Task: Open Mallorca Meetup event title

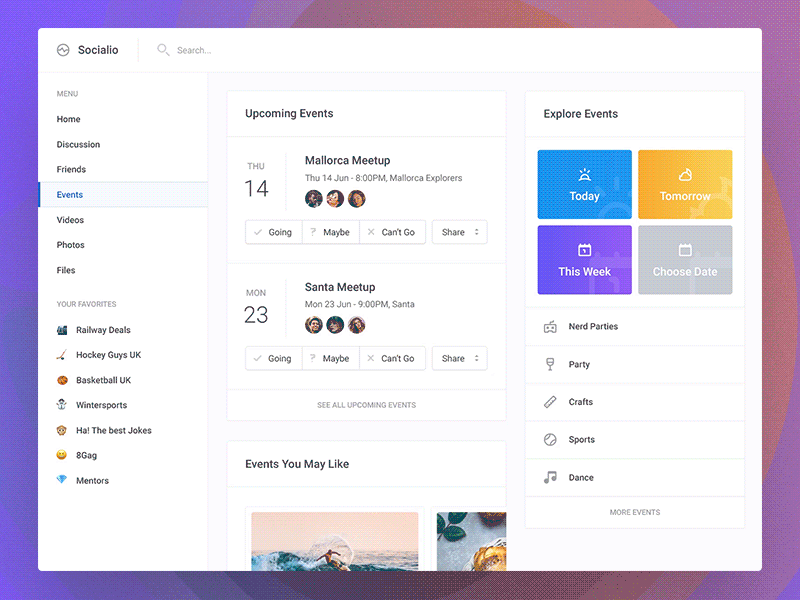Action: (x=347, y=160)
